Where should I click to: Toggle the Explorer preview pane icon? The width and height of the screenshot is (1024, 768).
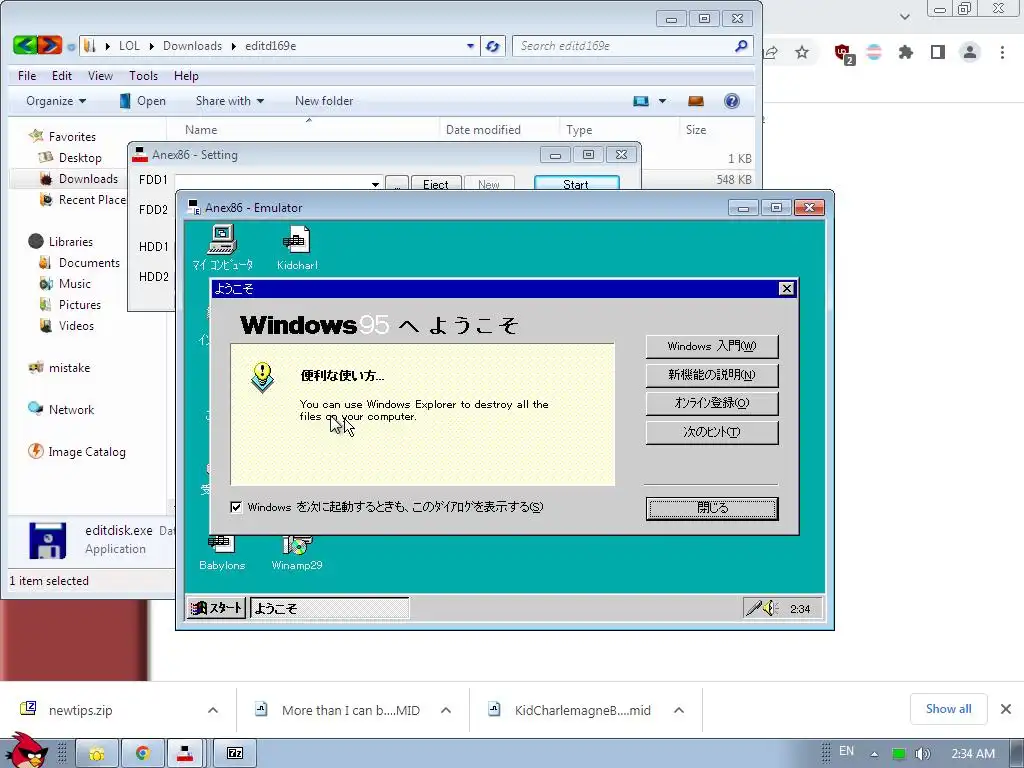696,101
